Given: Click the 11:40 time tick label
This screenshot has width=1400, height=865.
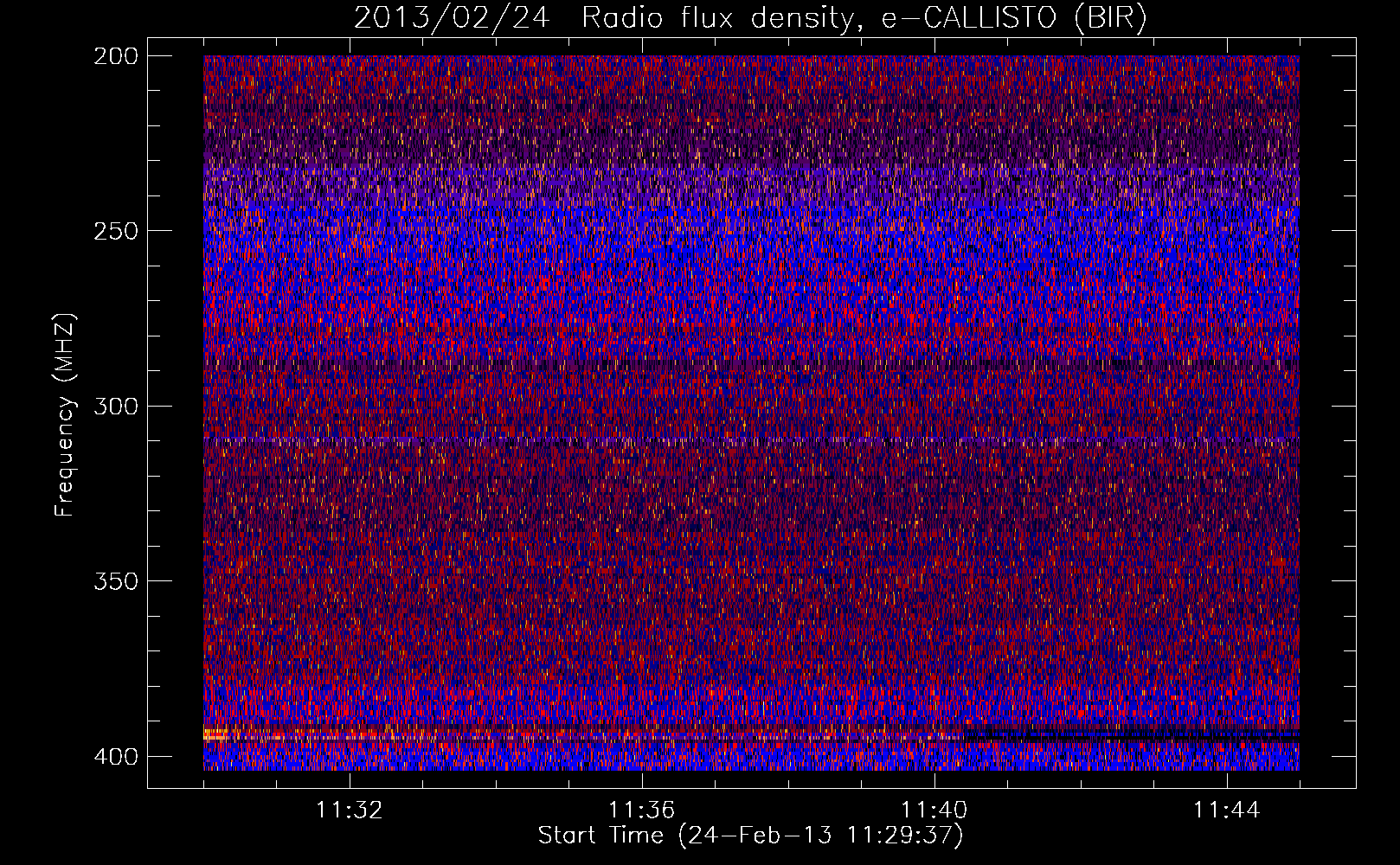Looking at the screenshot, I should click(934, 811).
